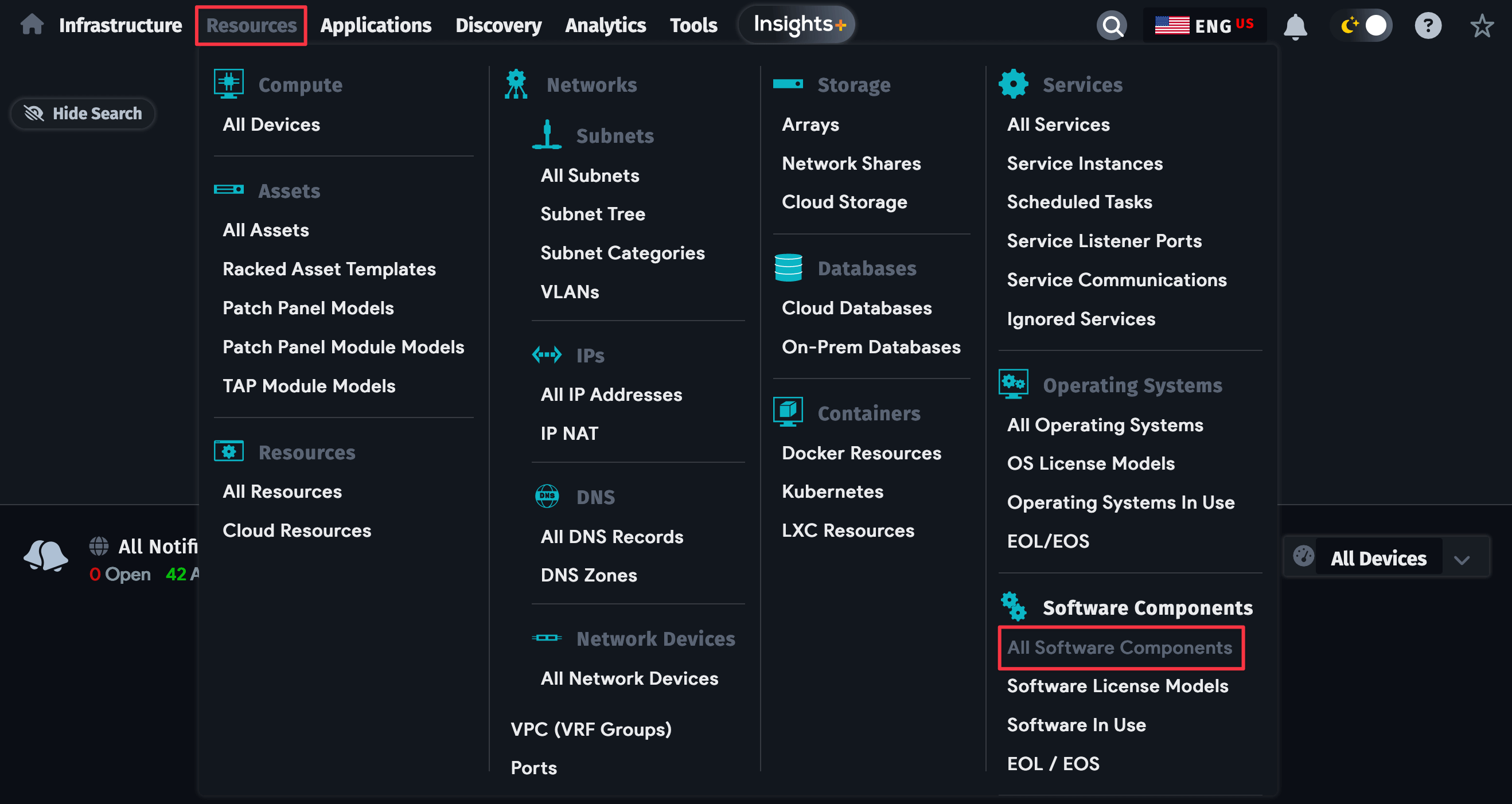Click the Compute monitor icon

coord(229,83)
